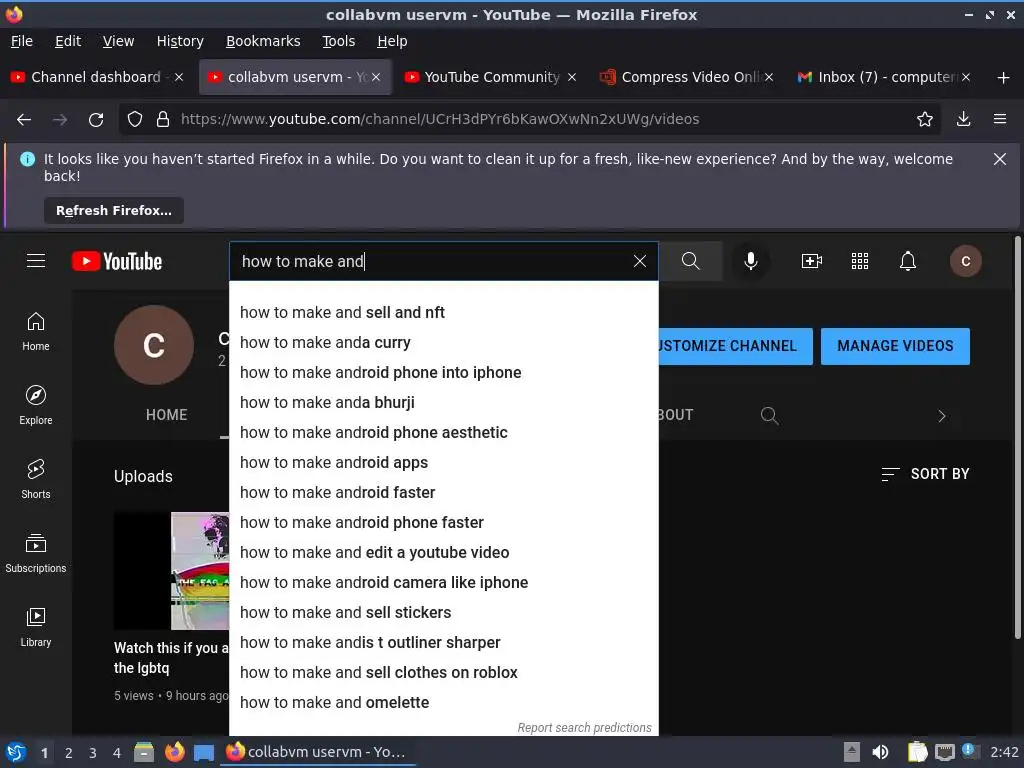Open Subscriptions in the sidebar
This screenshot has width=1024, height=768.
point(36,553)
